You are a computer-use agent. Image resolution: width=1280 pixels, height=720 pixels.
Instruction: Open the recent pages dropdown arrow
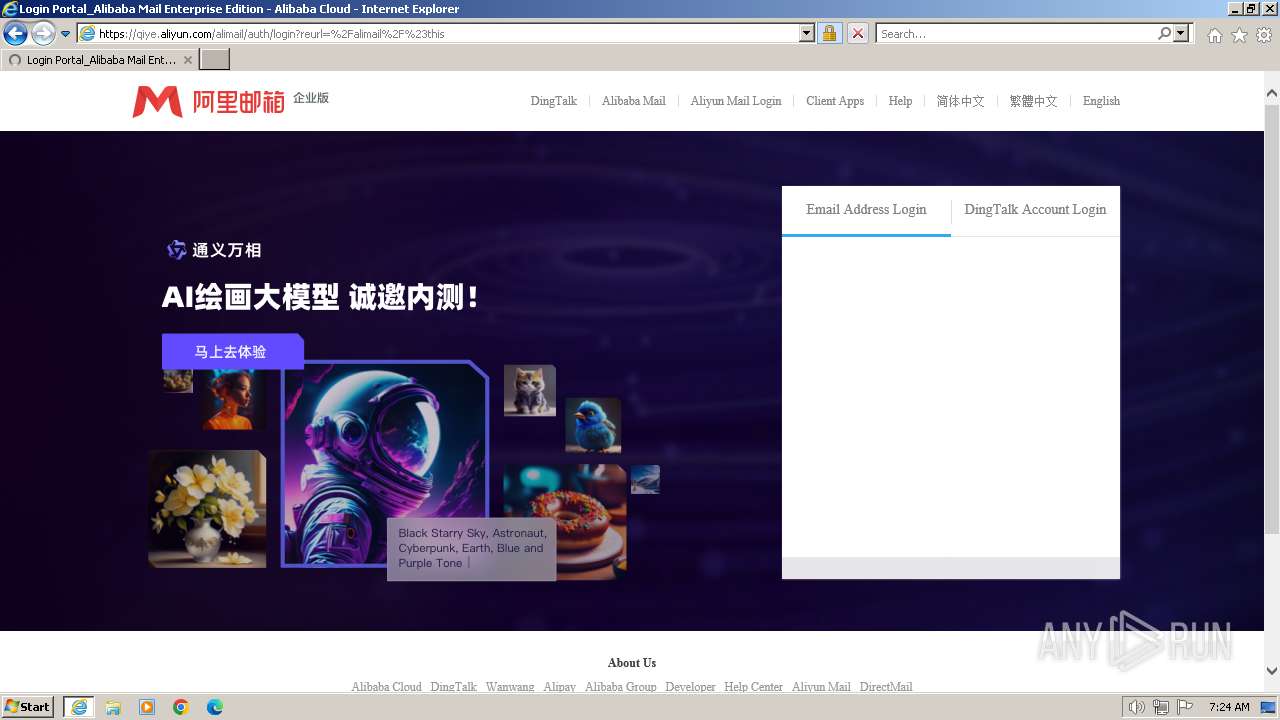pyautogui.click(x=66, y=34)
